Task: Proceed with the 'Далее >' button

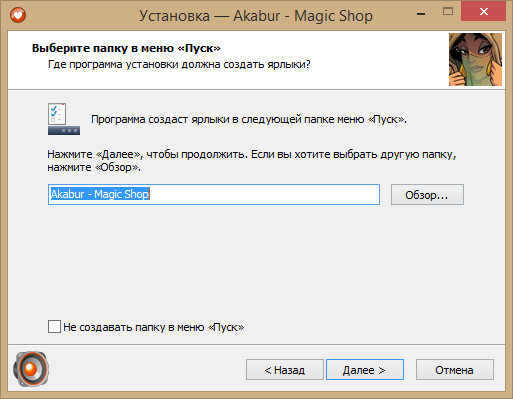Action: (365, 370)
